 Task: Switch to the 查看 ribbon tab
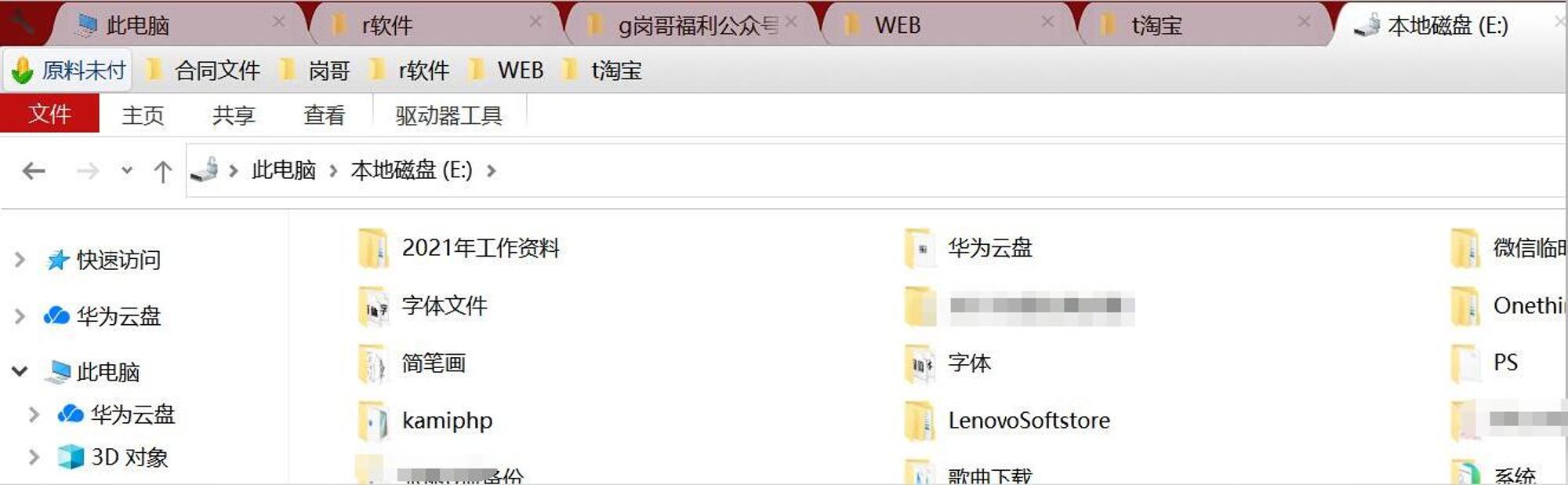(324, 115)
